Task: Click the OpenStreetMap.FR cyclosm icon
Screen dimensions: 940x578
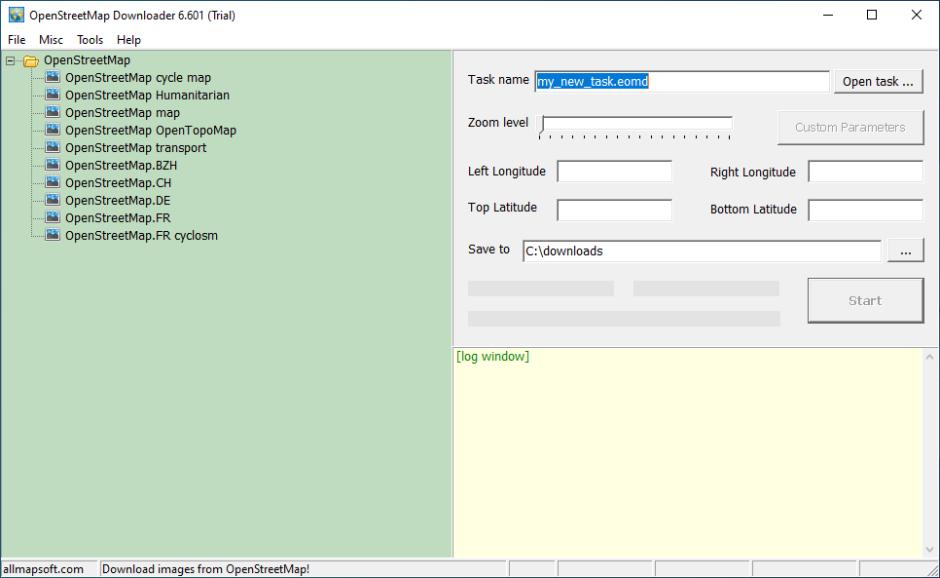Action: 53,235
